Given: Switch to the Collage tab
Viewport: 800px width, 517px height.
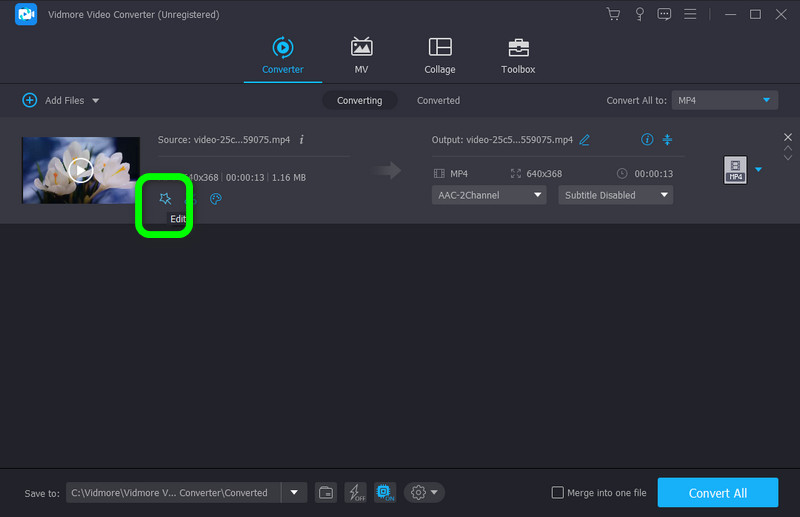Looking at the screenshot, I should [439, 56].
